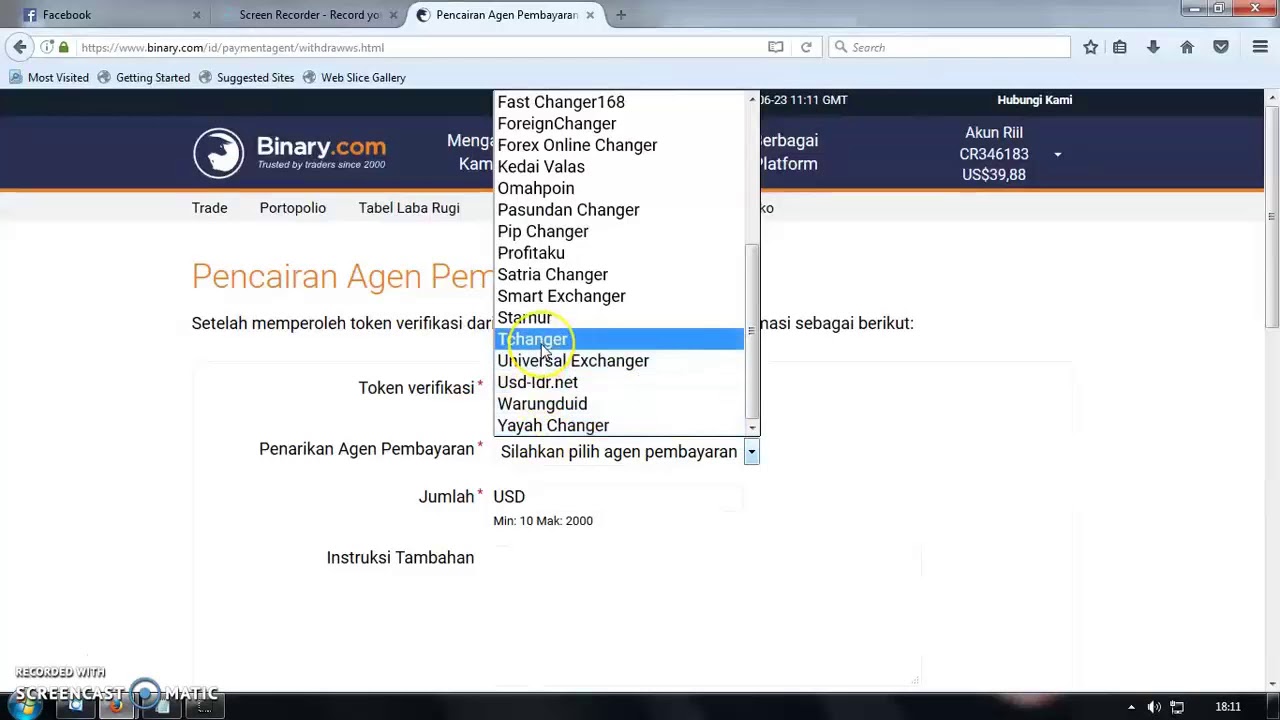Click the Jumlah amount input field

pos(635,497)
